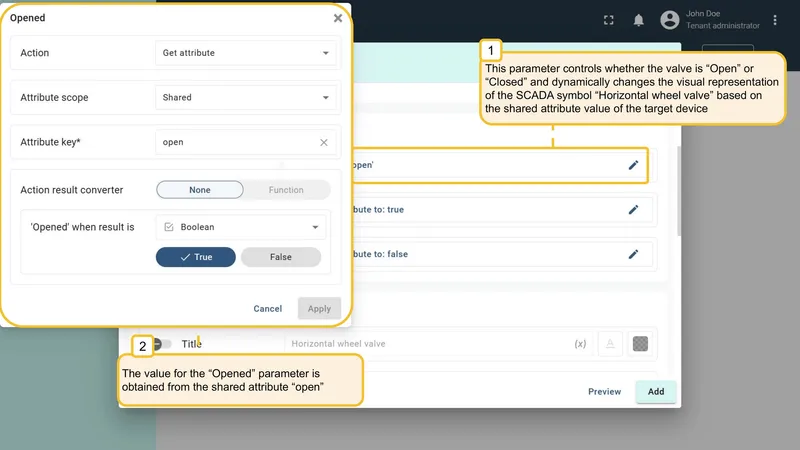This screenshot has height=450, width=800.
Task: Open the Boolean result type dropdown
Action: [240, 227]
